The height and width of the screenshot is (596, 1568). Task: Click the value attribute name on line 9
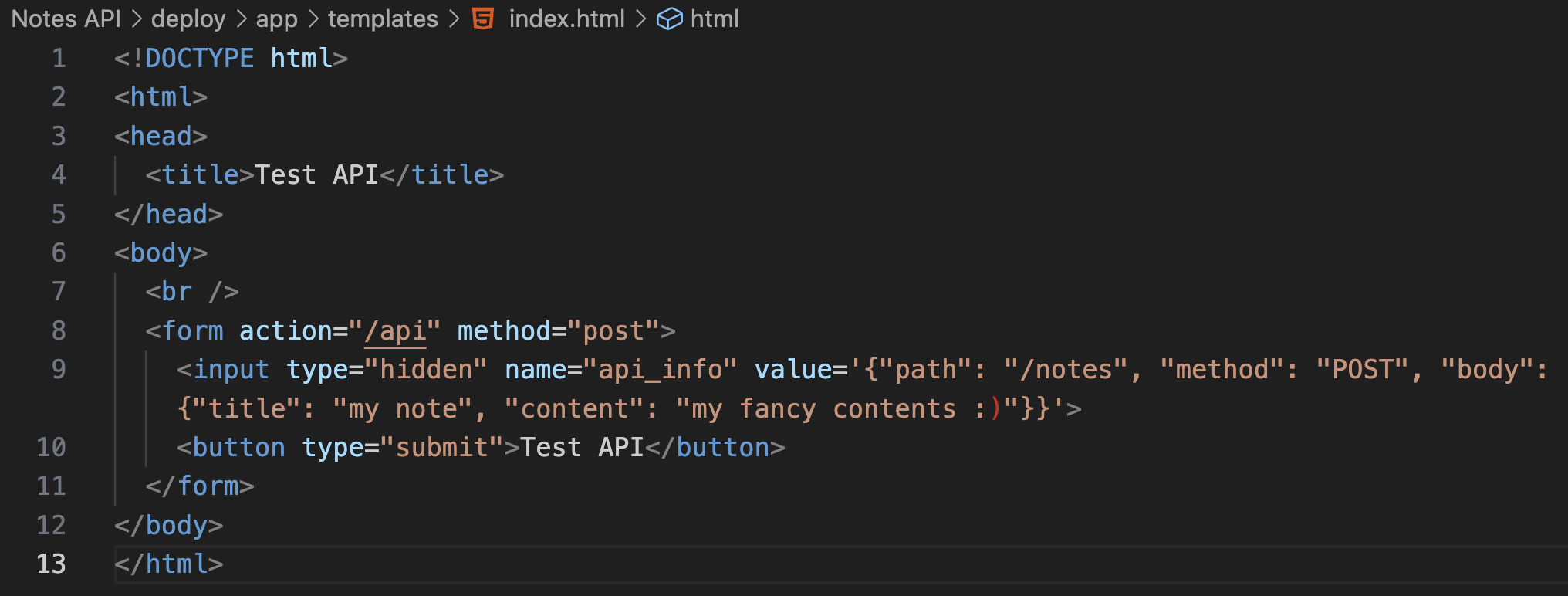[x=792, y=370]
